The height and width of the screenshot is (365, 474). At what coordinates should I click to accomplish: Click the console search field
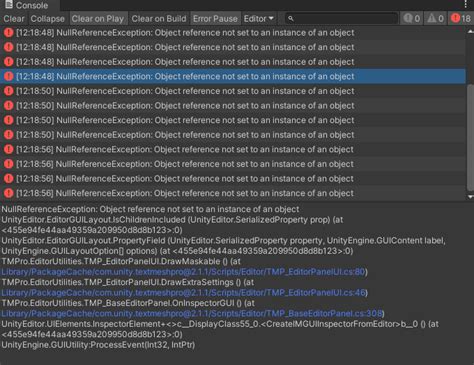[342, 19]
